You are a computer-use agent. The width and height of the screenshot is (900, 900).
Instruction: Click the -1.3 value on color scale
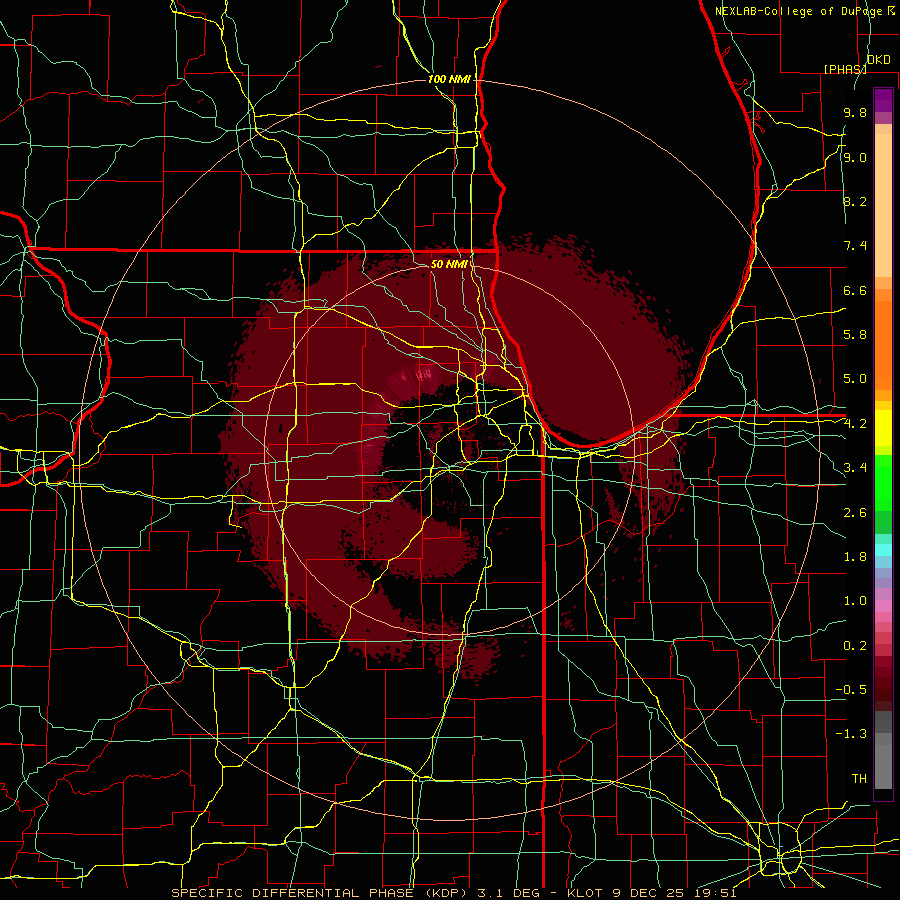coord(851,734)
